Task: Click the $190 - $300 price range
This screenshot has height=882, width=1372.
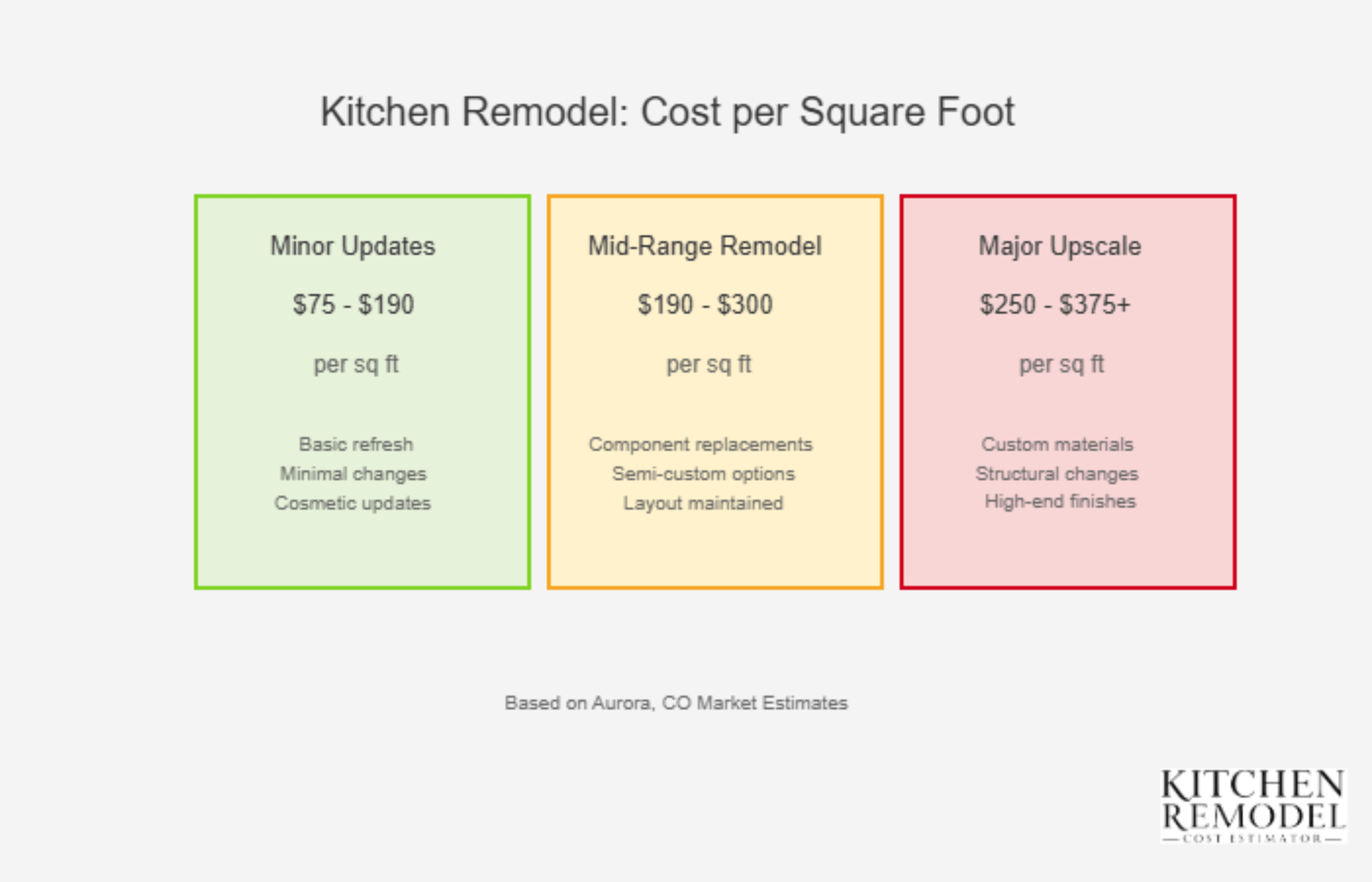Action: coord(705,304)
